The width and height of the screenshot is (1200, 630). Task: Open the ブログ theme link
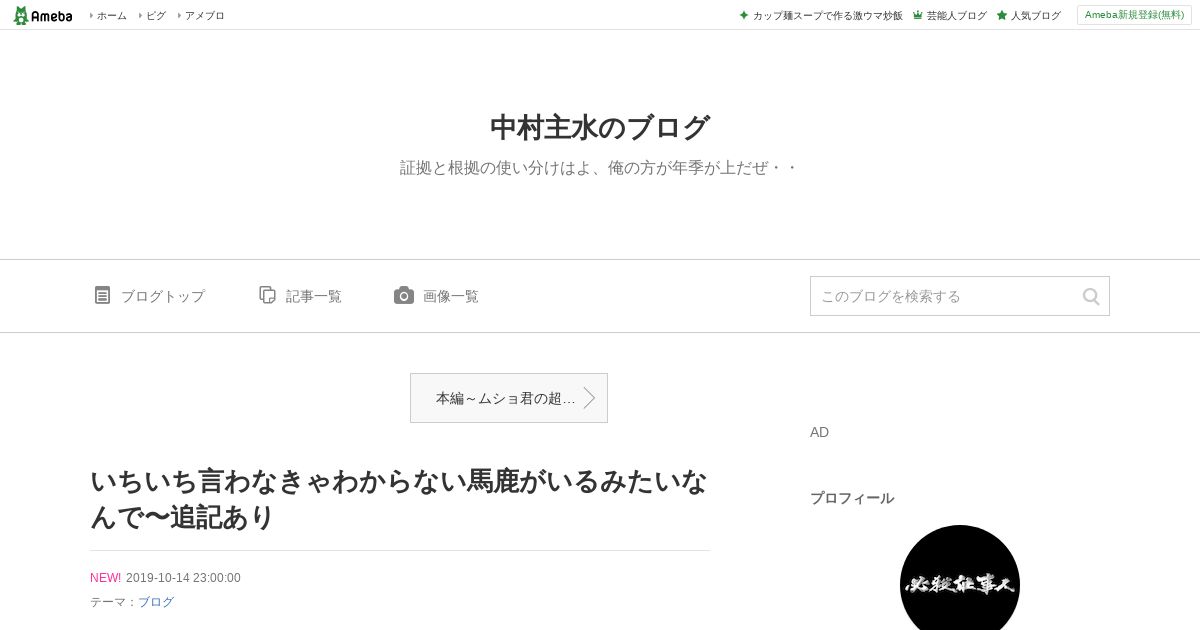pyautogui.click(x=156, y=602)
